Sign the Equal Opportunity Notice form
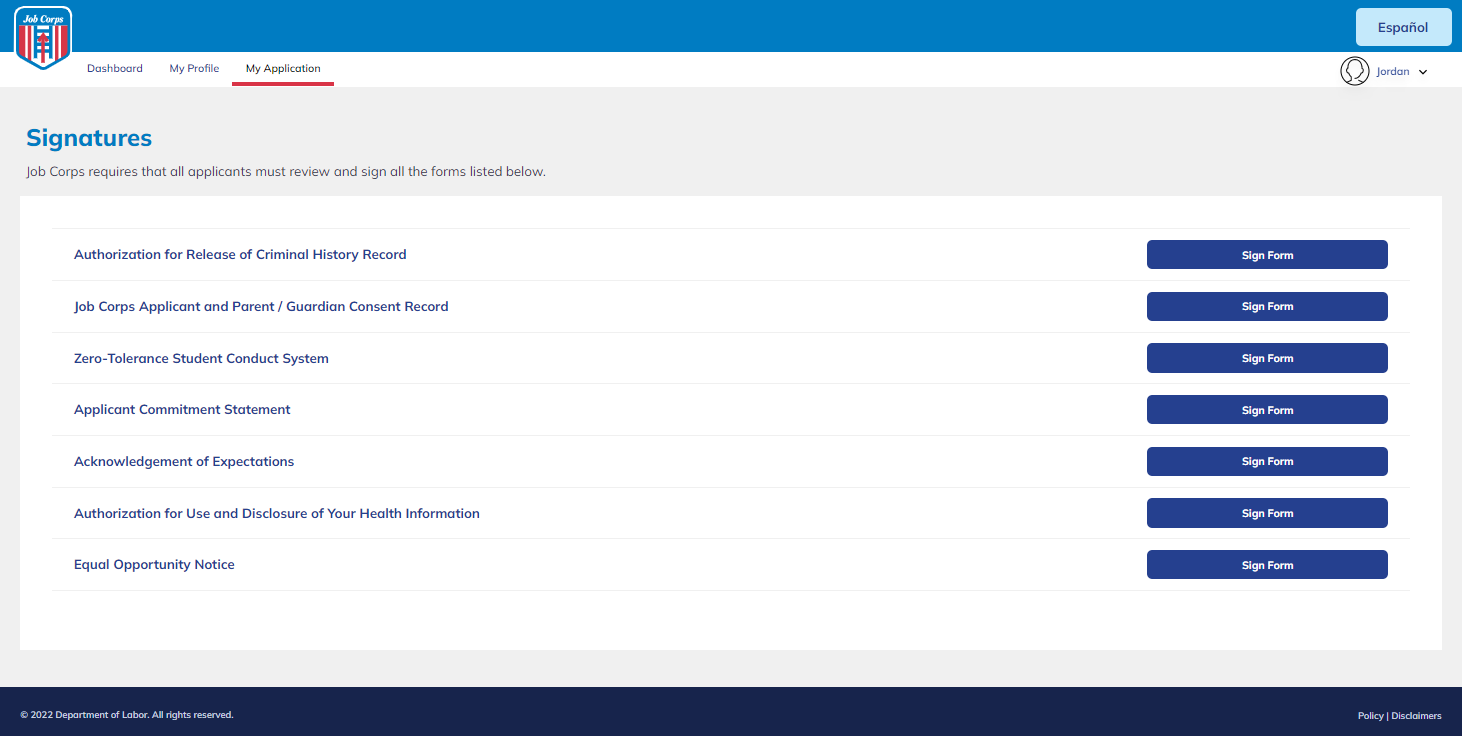Screen dimensions: 1462x736 pos(1267,565)
